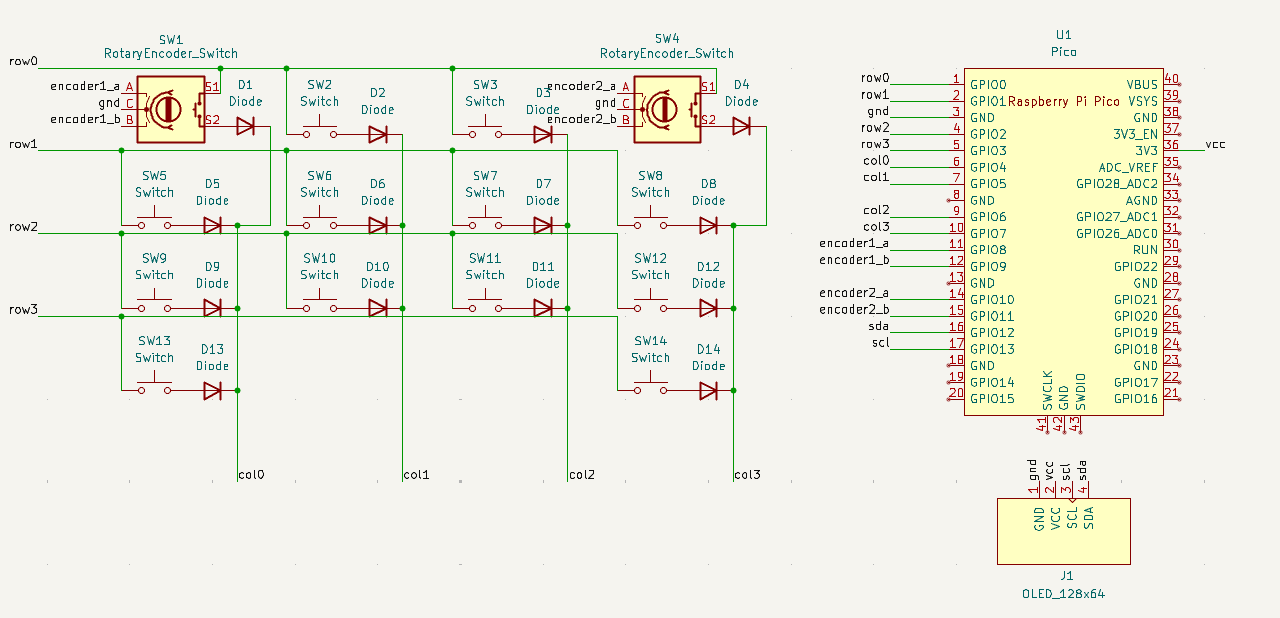The height and width of the screenshot is (618, 1280).
Task: Select the D8 diode symbol
Action: [x=708, y=225]
